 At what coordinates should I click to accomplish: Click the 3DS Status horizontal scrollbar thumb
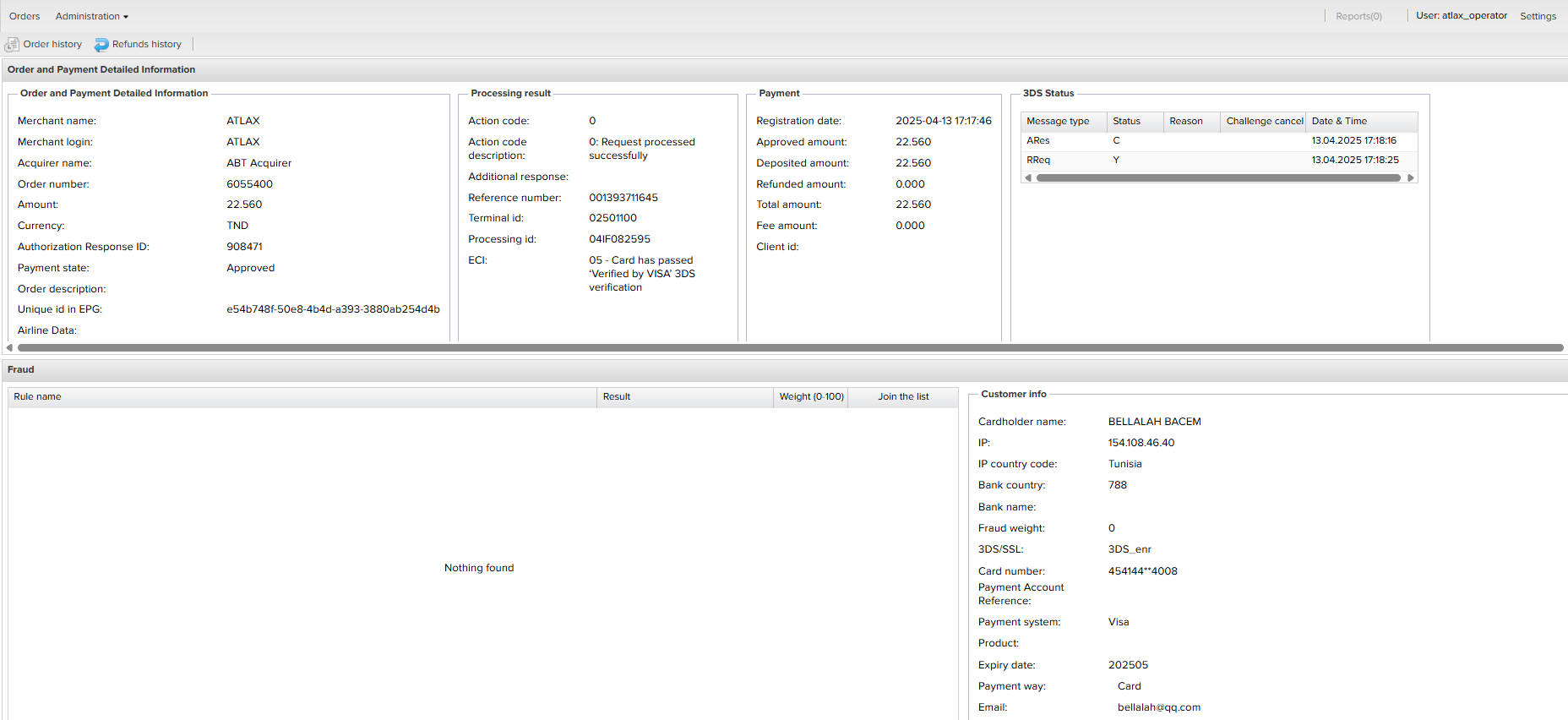pos(1217,178)
